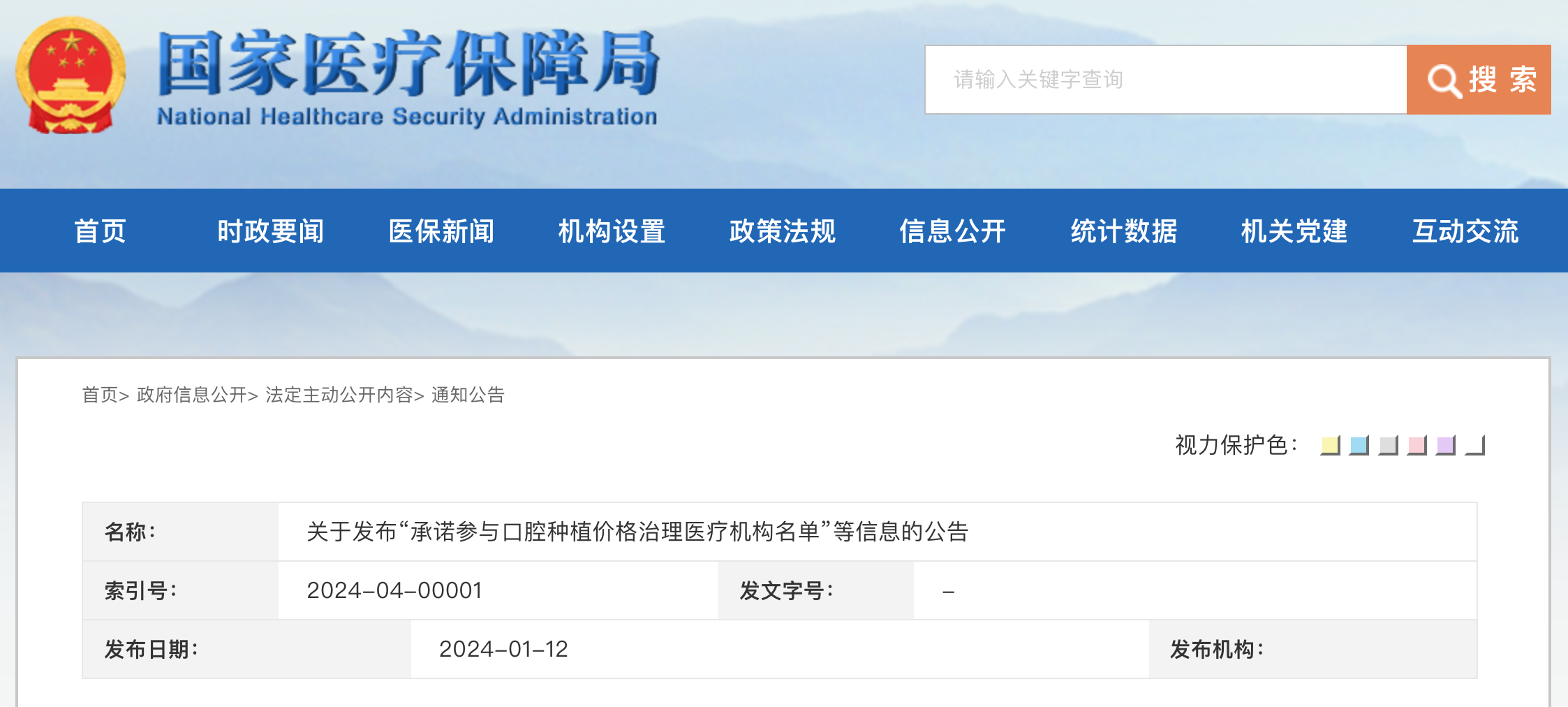Open the 首页 navigation menu item

101,231
